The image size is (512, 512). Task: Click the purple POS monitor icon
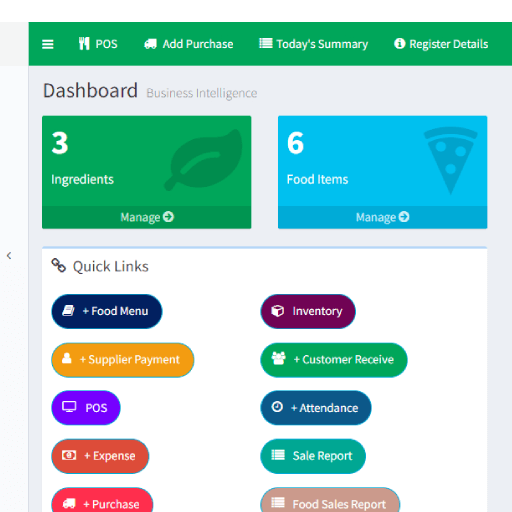point(69,407)
